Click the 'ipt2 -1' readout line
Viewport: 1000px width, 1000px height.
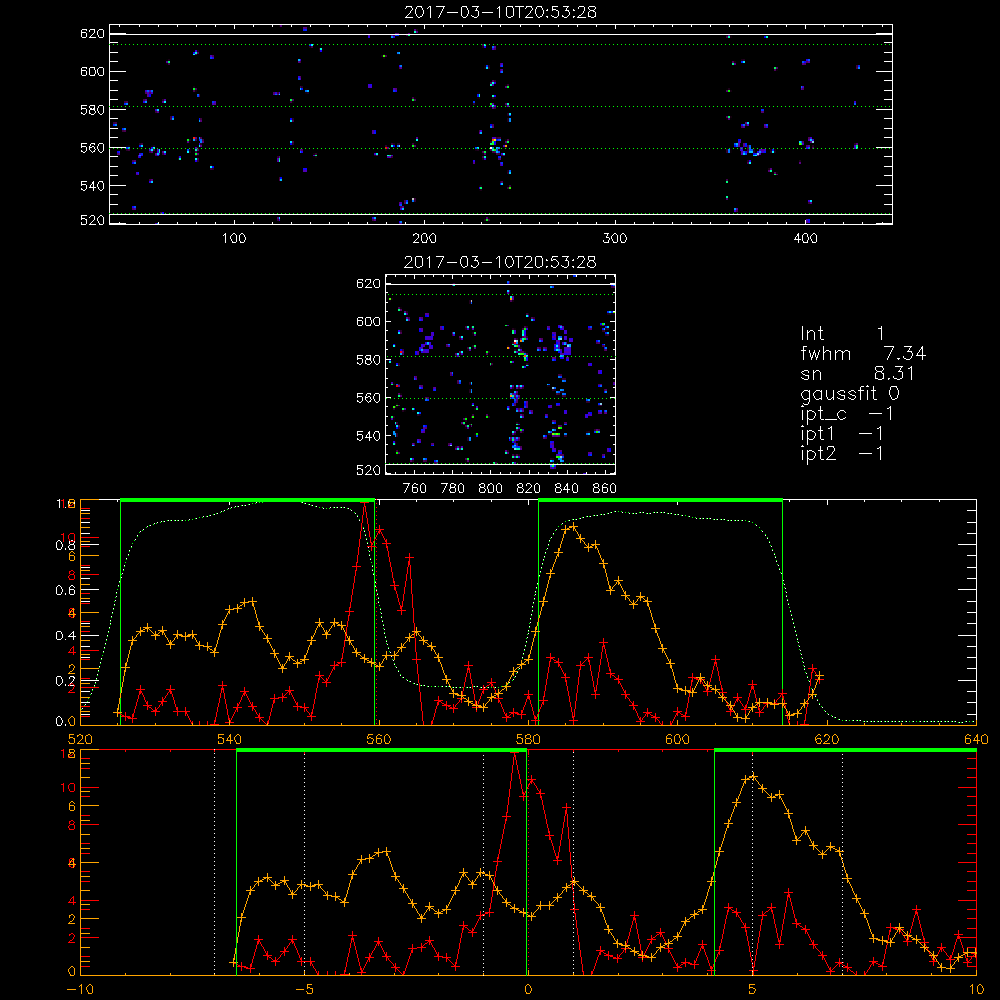coord(842,453)
